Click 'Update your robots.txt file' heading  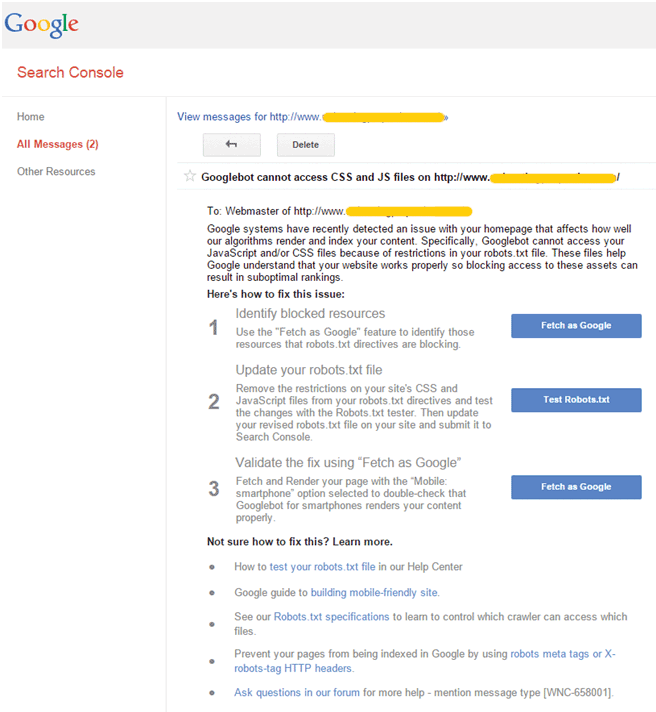tap(309, 370)
